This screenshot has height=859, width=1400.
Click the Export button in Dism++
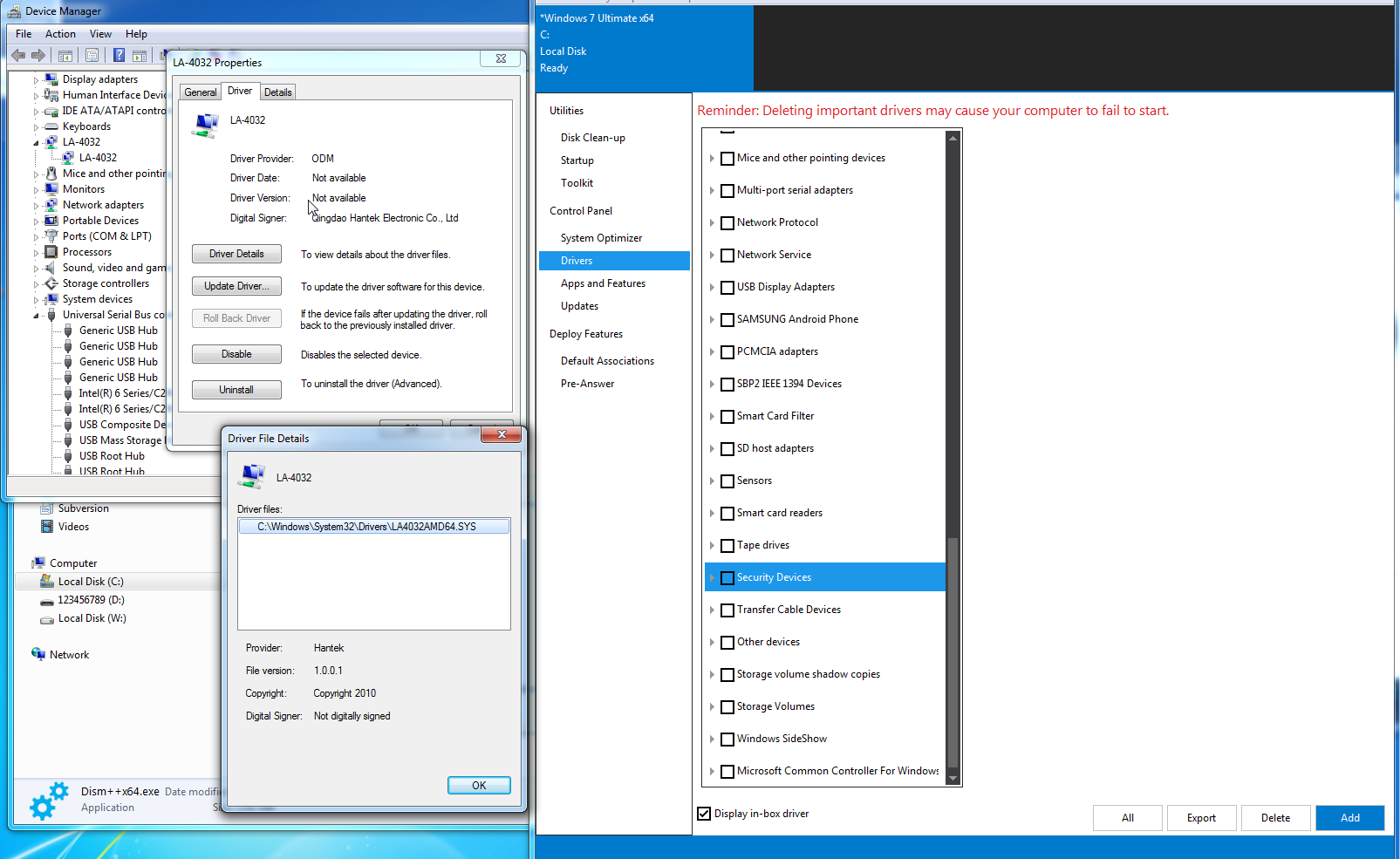(1201, 818)
